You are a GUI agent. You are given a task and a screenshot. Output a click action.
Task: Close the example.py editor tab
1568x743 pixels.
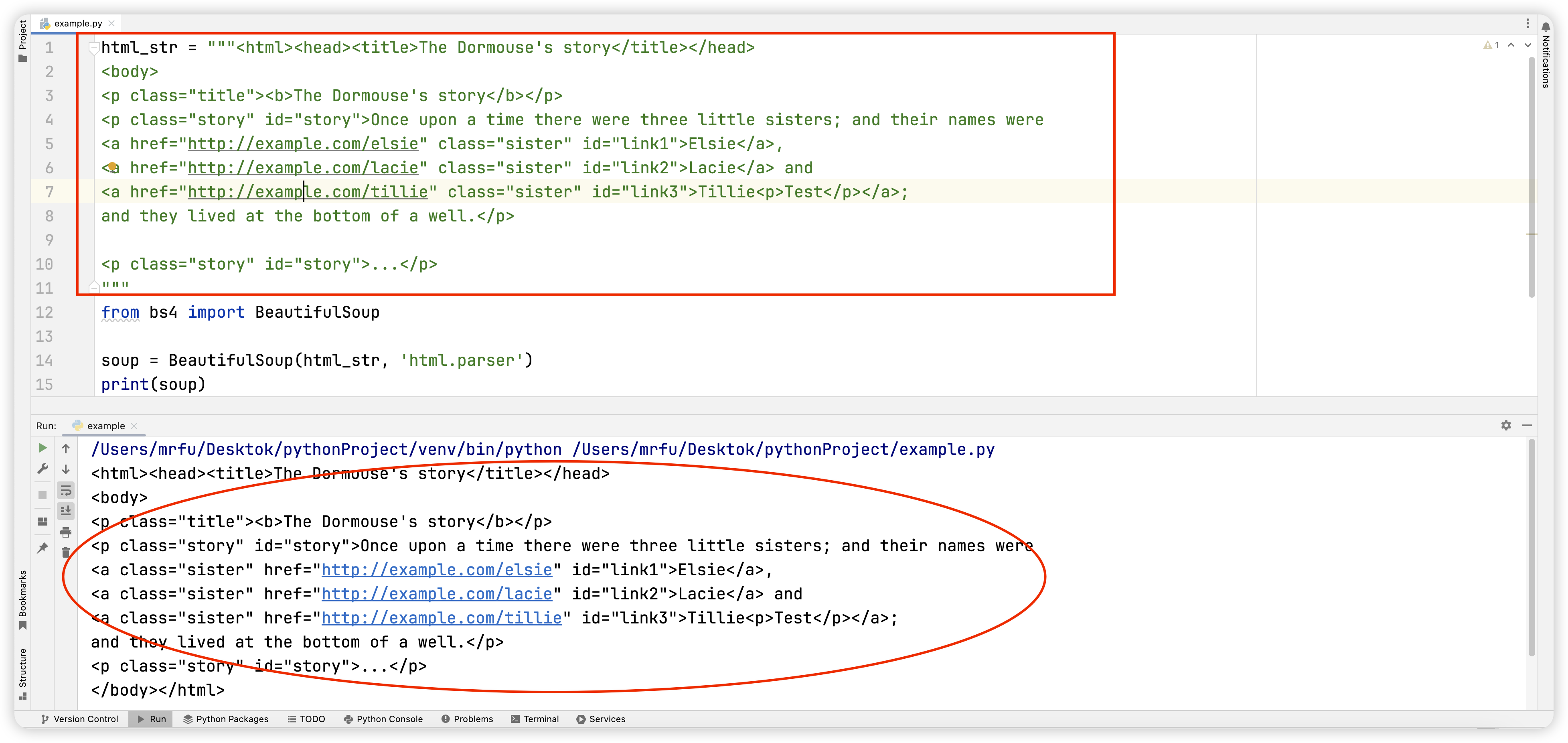pos(111,23)
